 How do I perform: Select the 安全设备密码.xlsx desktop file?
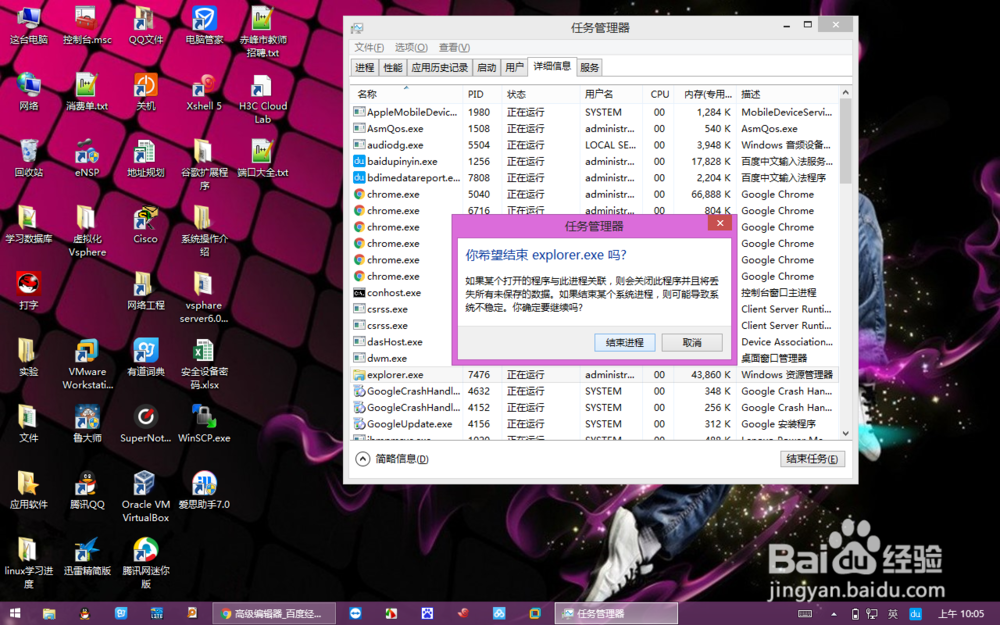coord(204,364)
